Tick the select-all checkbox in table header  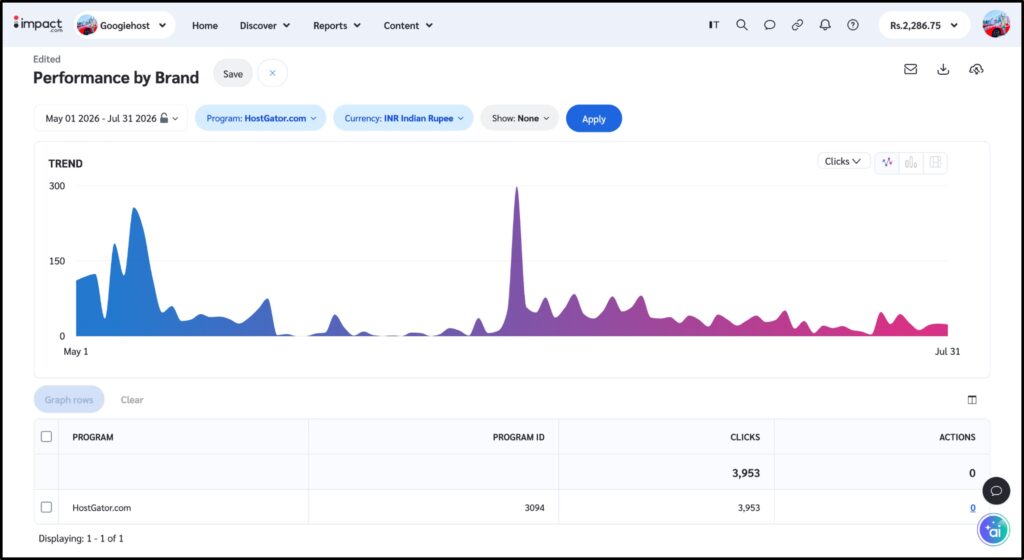[46, 437]
